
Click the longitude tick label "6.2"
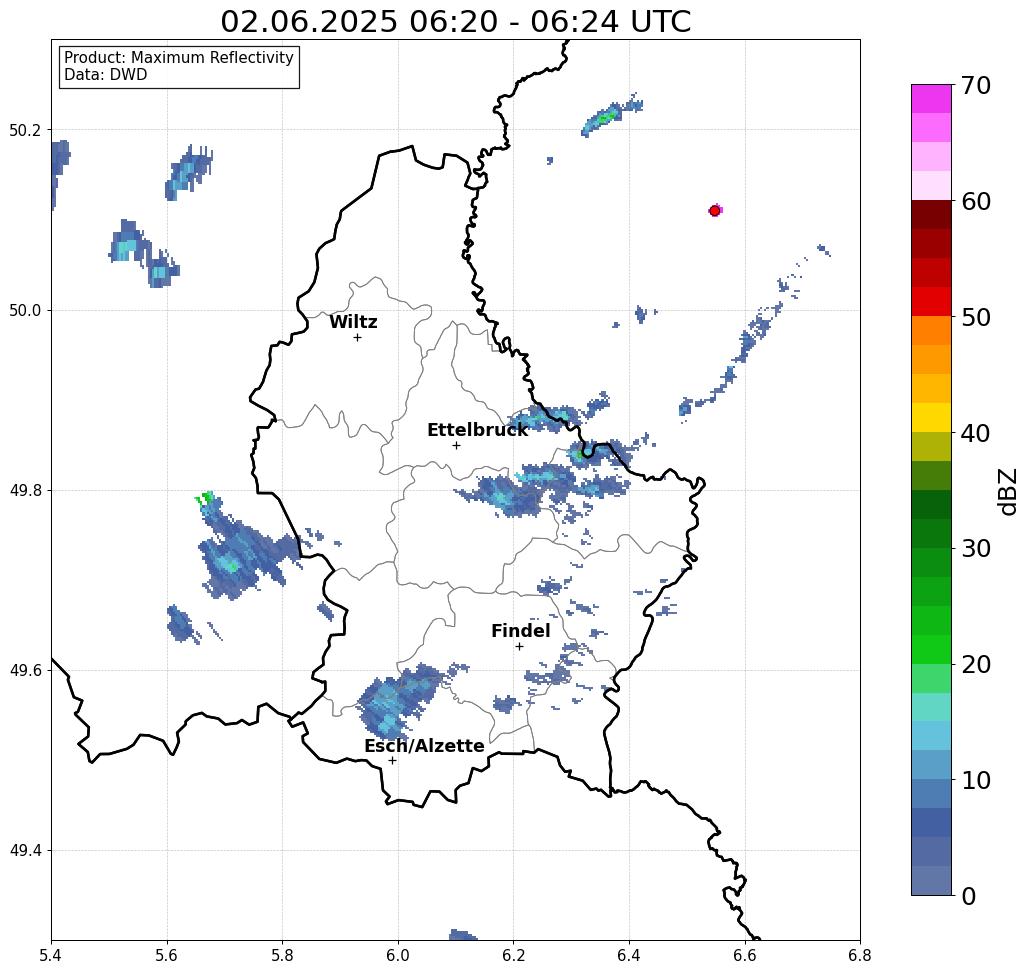pos(513,955)
